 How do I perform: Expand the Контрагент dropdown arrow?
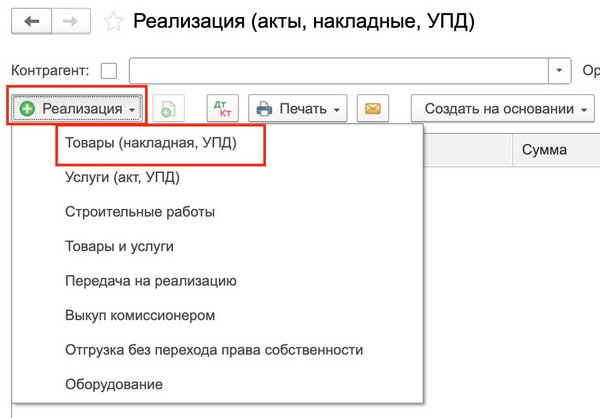558,71
